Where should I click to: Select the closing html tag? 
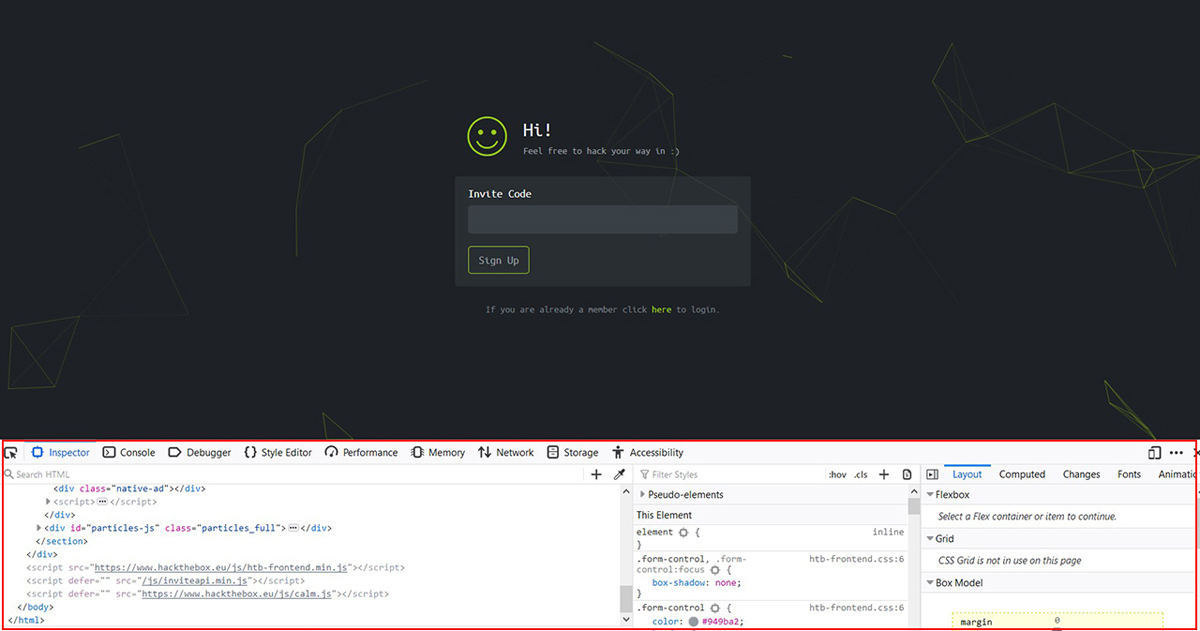[x=27, y=620]
